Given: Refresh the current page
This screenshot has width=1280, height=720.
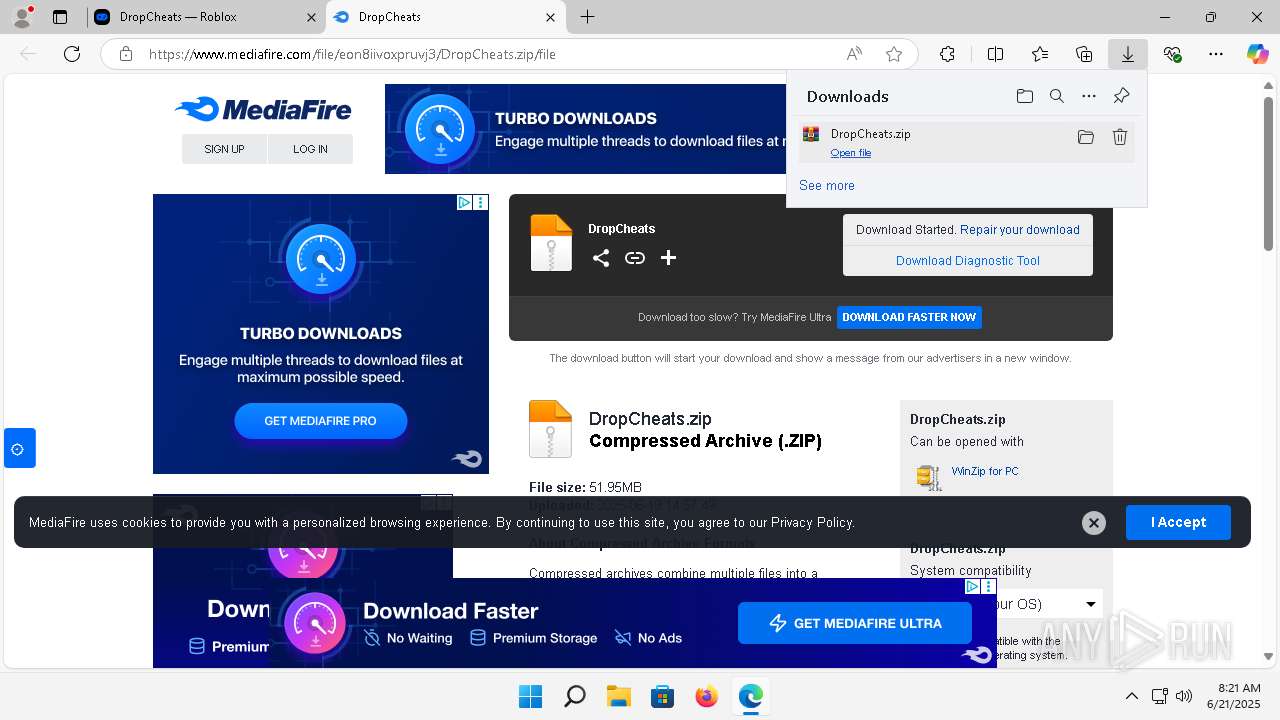Looking at the screenshot, I should point(72,54).
